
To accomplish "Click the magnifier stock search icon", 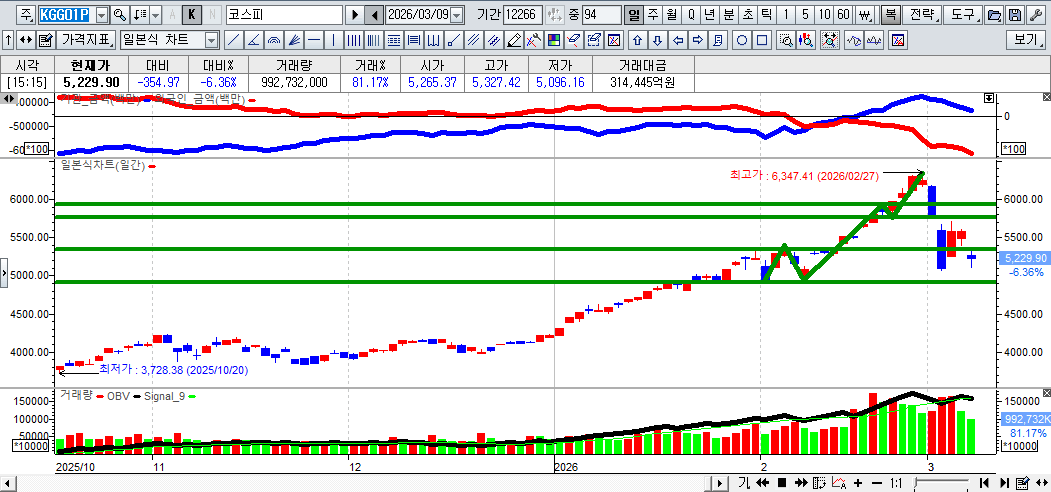I will click(120, 15).
